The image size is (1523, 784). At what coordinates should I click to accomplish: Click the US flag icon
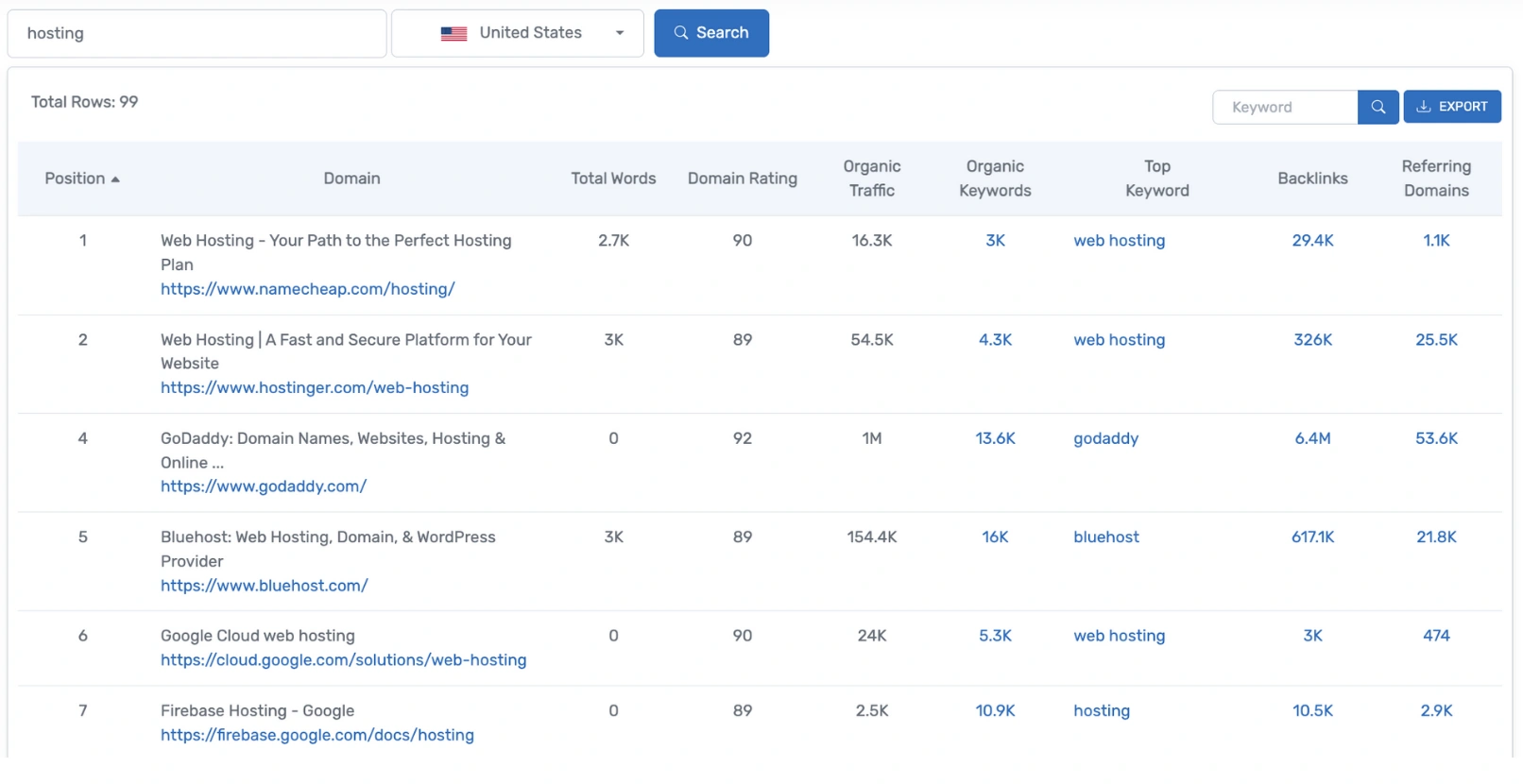pyautogui.click(x=453, y=33)
